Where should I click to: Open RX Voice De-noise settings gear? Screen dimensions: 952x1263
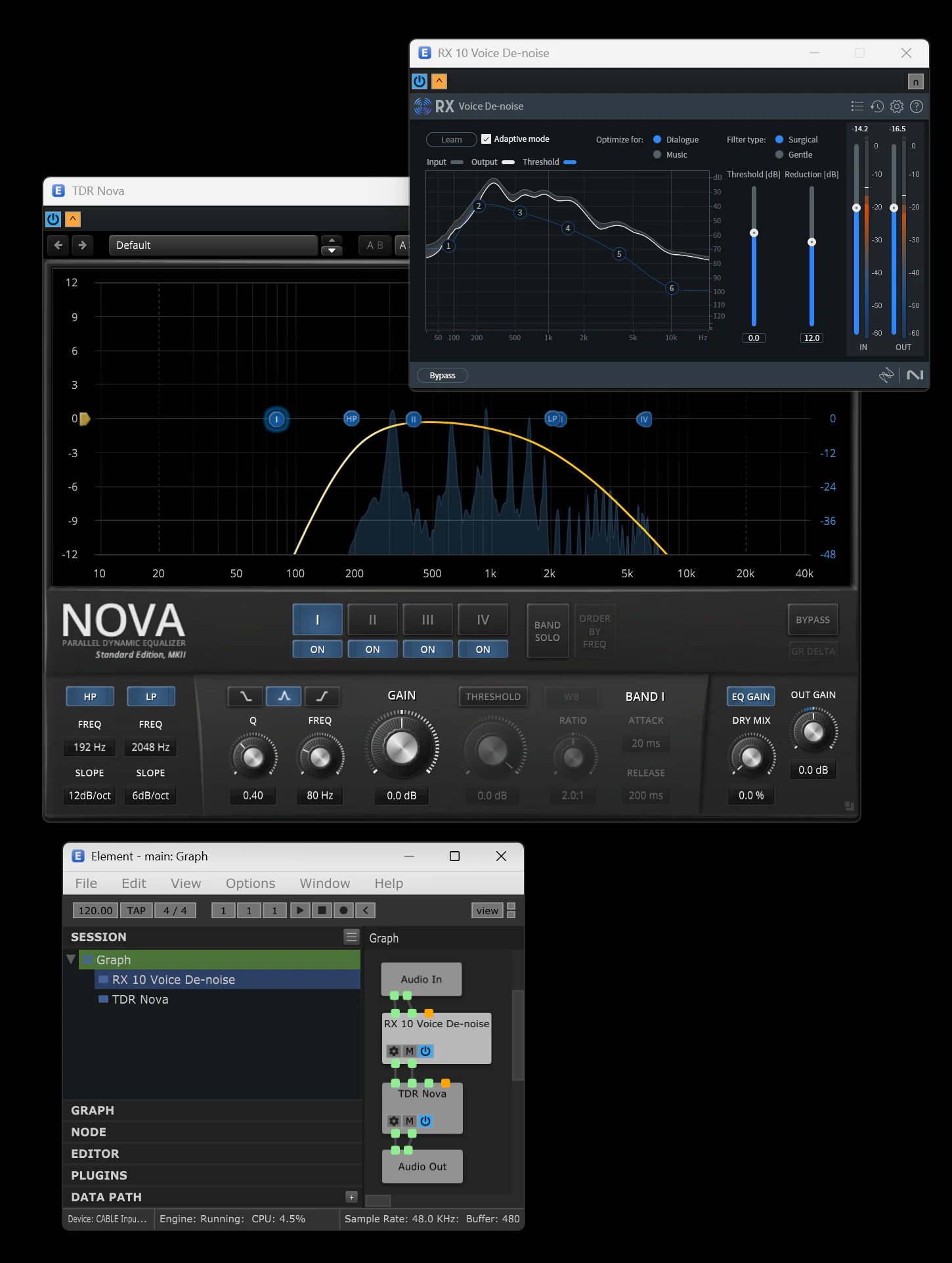click(x=897, y=106)
